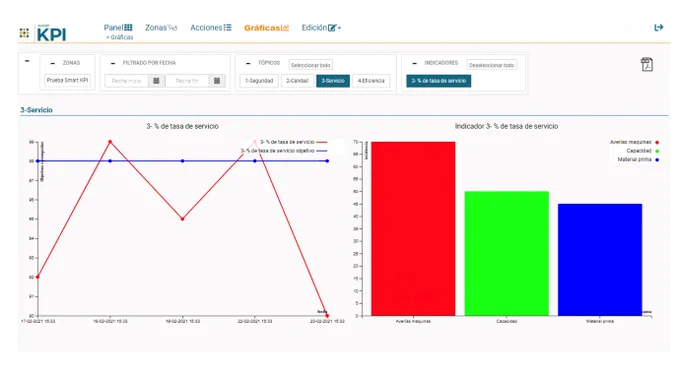
Task: Open the calendar for Fecha fin
Action: [217, 81]
